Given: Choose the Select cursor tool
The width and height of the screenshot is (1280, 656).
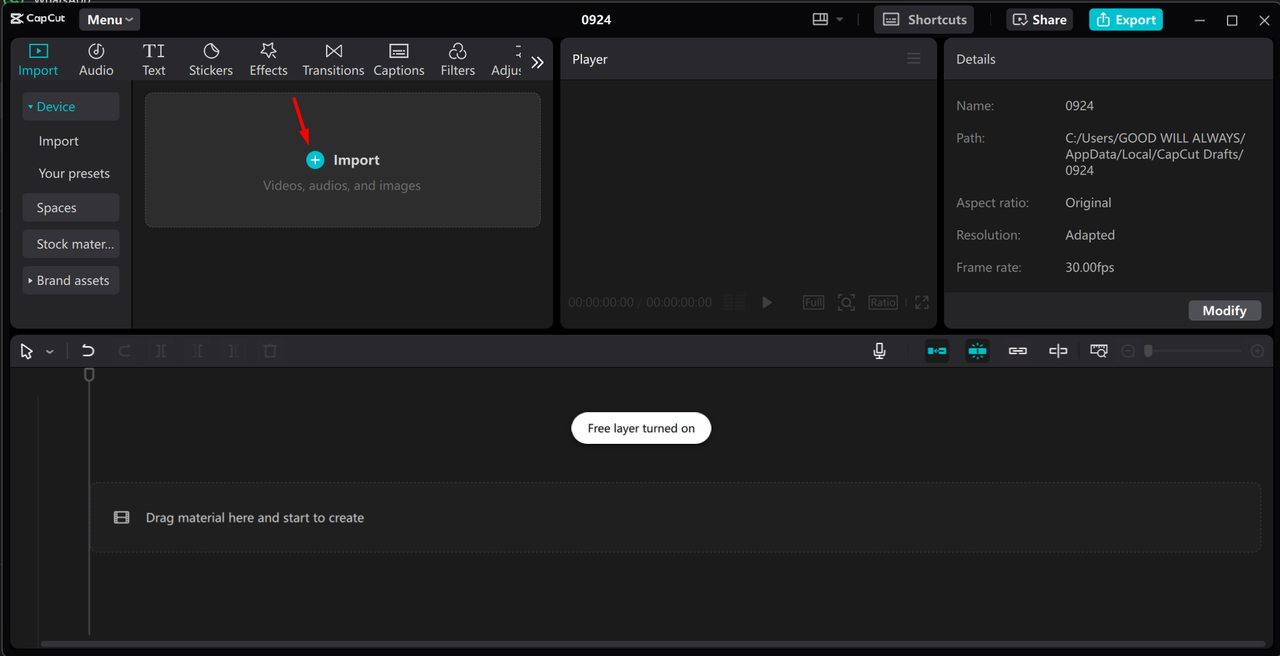Looking at the screenshot, I should (27, 351).
